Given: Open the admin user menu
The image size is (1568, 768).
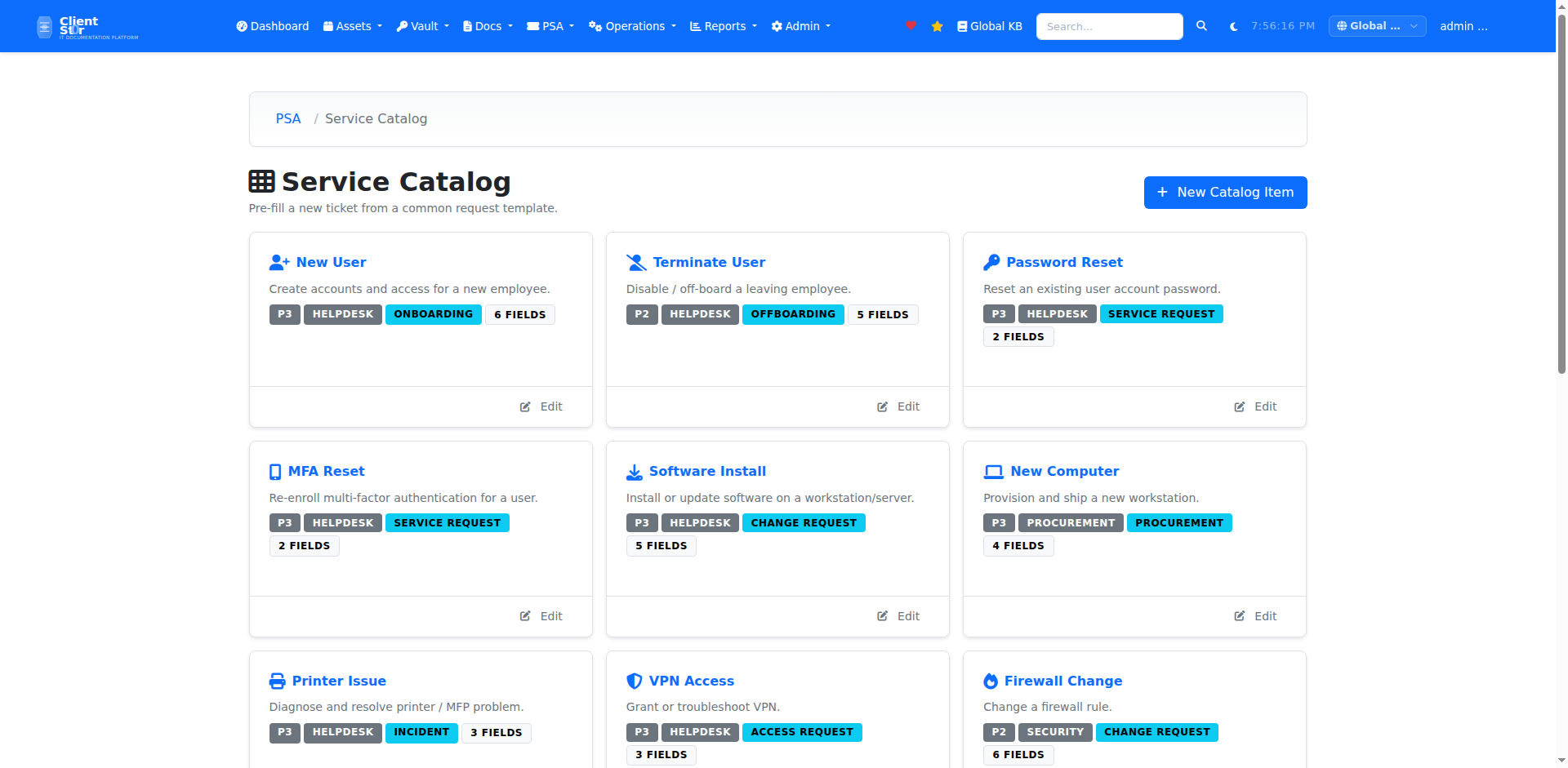Looking at the screenshot, I should click(x=1463, y=26).
